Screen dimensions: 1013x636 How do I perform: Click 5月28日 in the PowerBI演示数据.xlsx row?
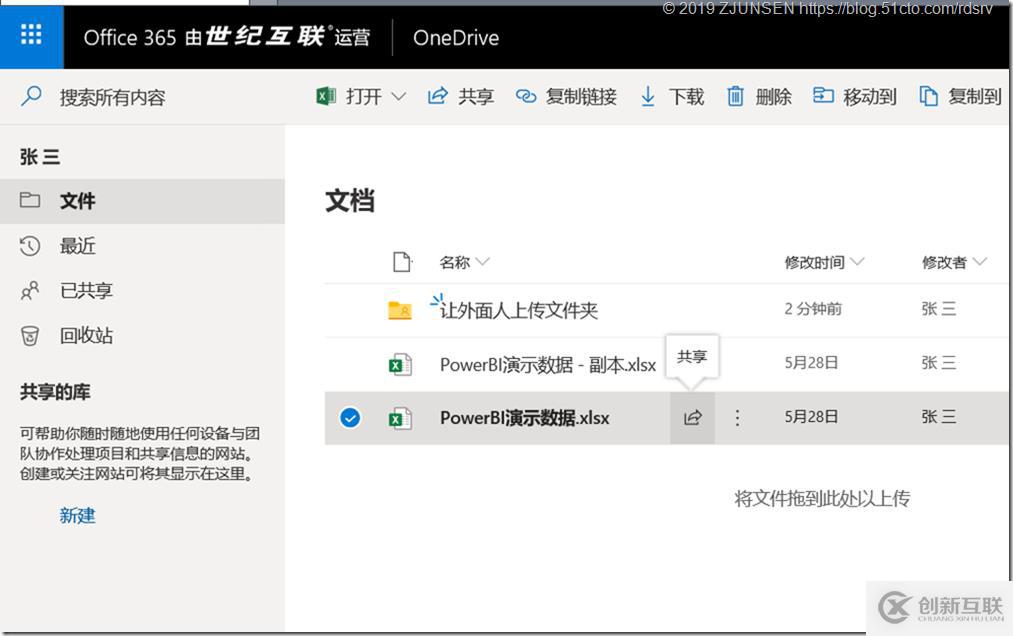(811, 417)
